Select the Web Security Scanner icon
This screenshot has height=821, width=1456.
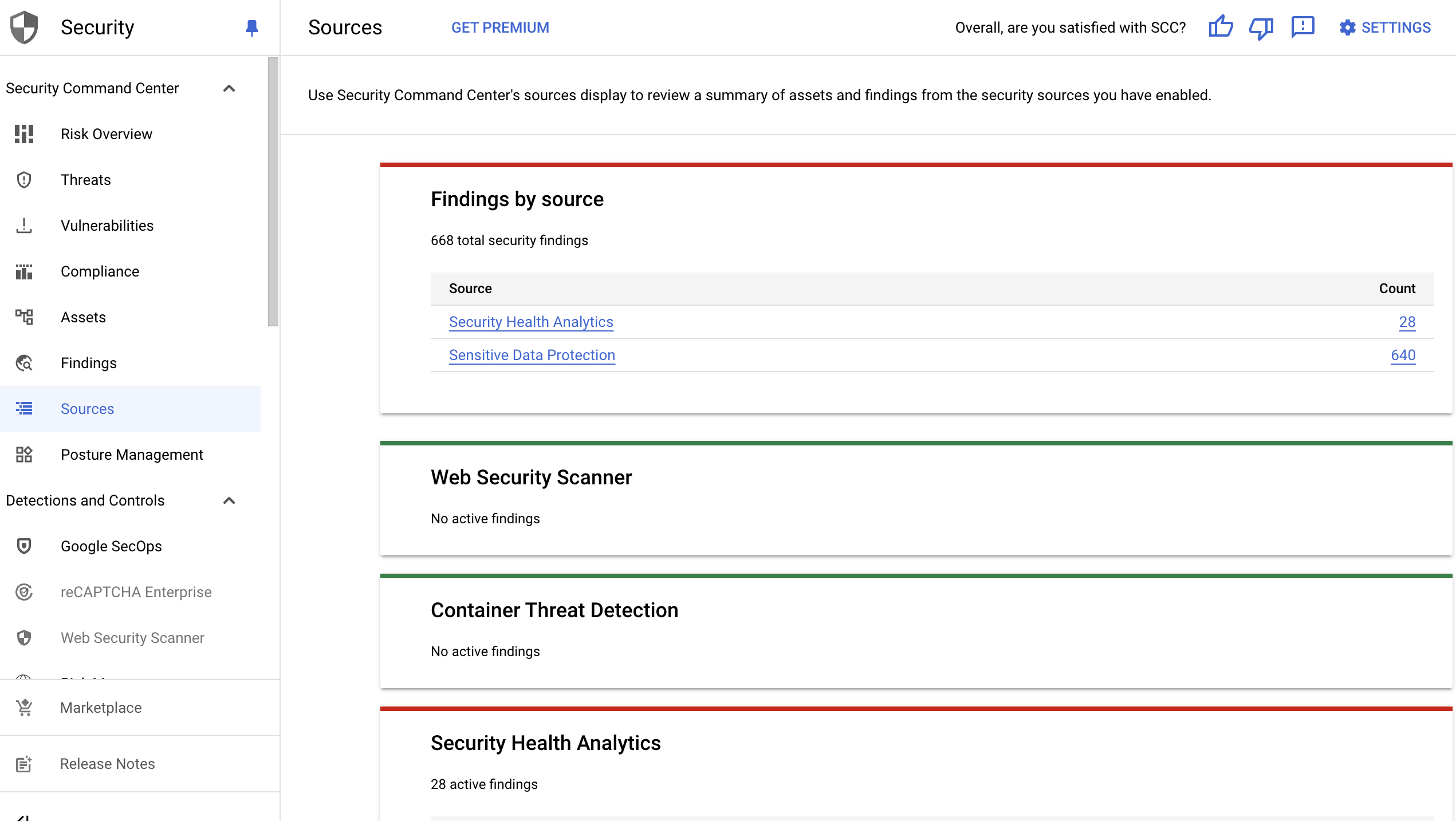tap(23, 637)
